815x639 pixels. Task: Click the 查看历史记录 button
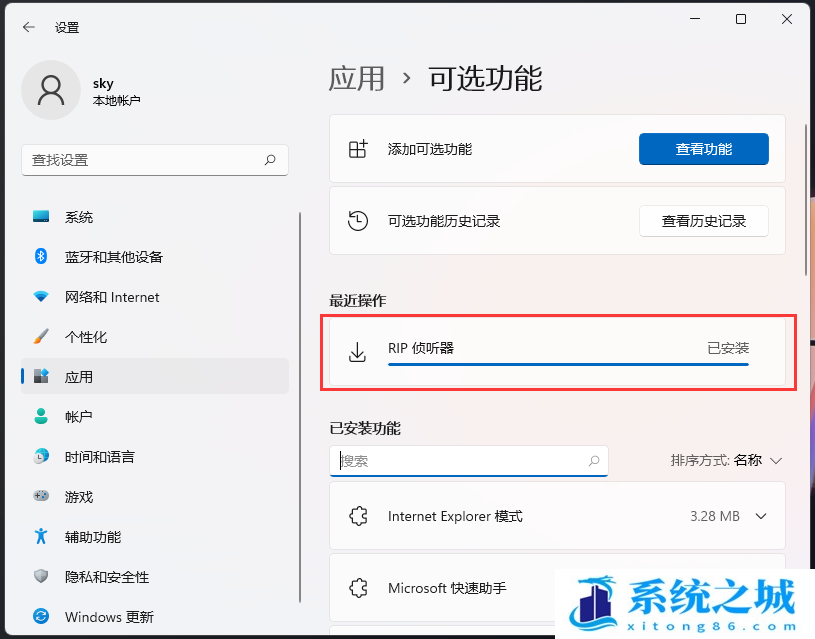click(703, 221)
